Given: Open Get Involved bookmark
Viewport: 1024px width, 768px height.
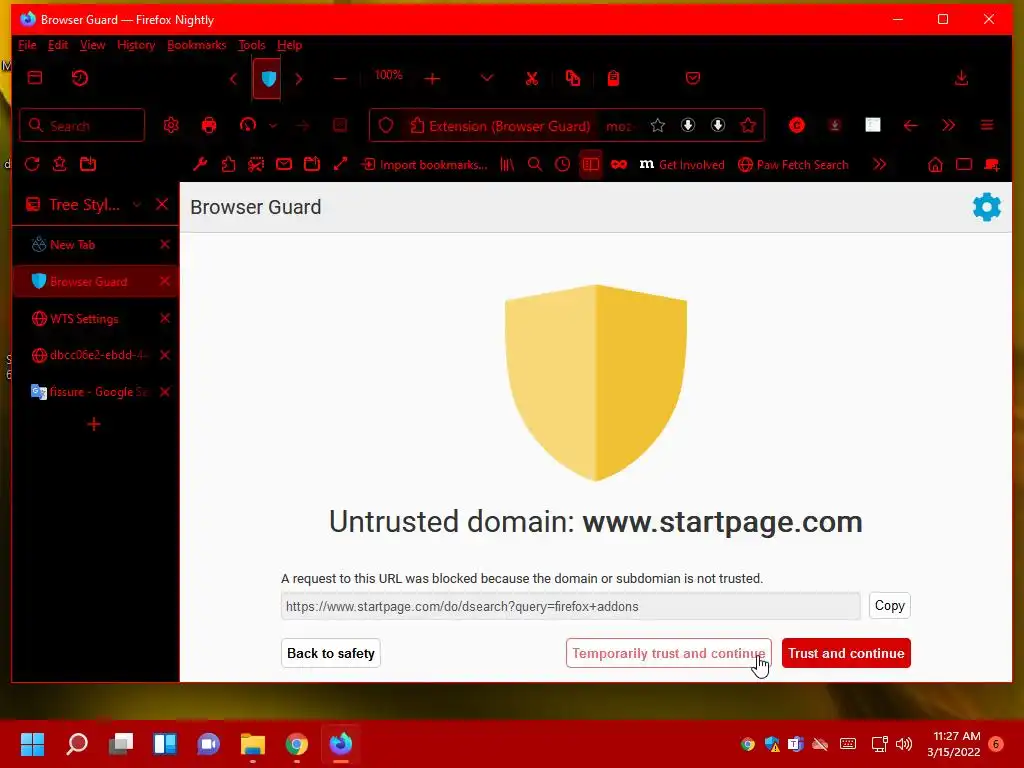Looking at the screenshot, I should (682, 165).
